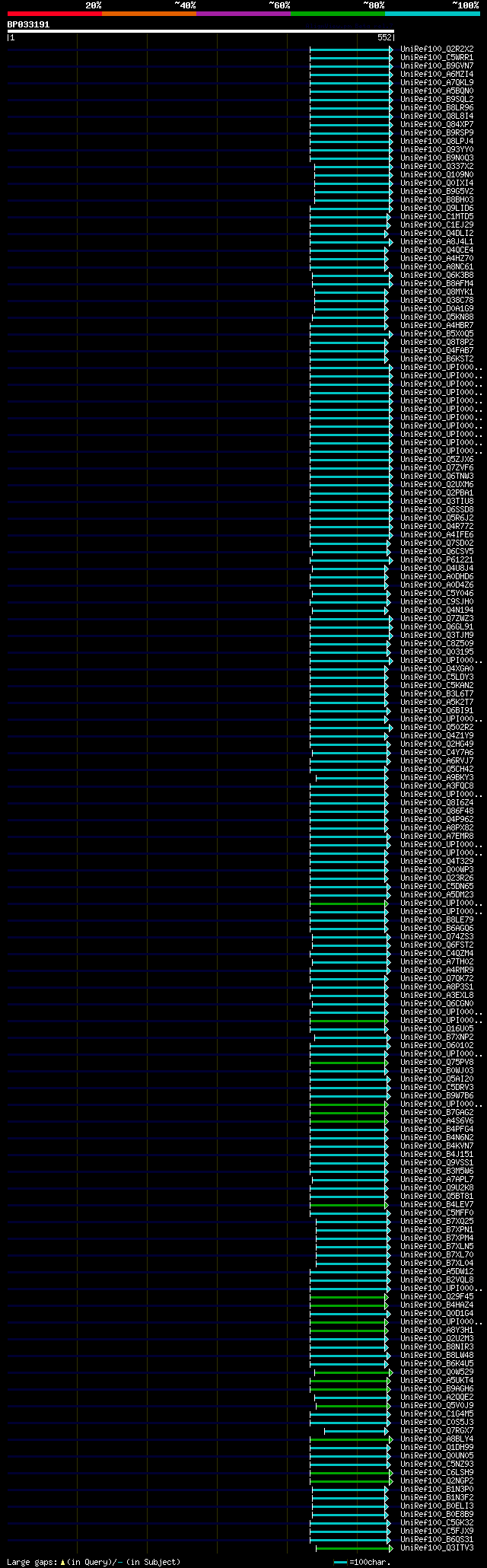Select hit label UniRef100_Q29F45
The width and height of the screenshot is (487, 1568).
tap(437, 1296)
